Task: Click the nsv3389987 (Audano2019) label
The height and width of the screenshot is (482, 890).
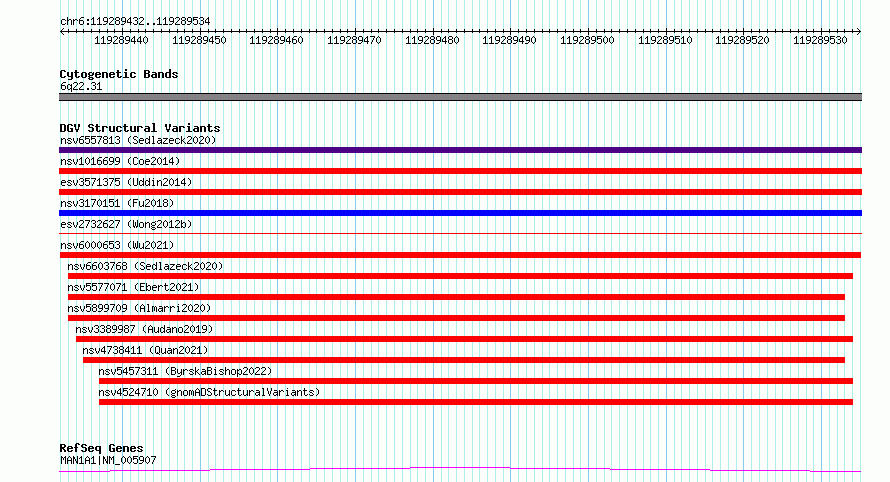Action: (144, 329)
